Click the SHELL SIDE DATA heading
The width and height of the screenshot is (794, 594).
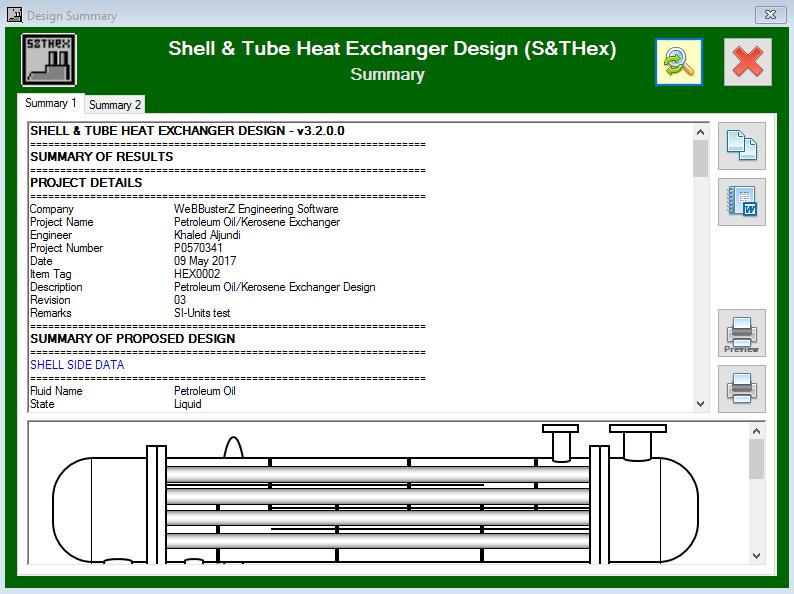77,365
